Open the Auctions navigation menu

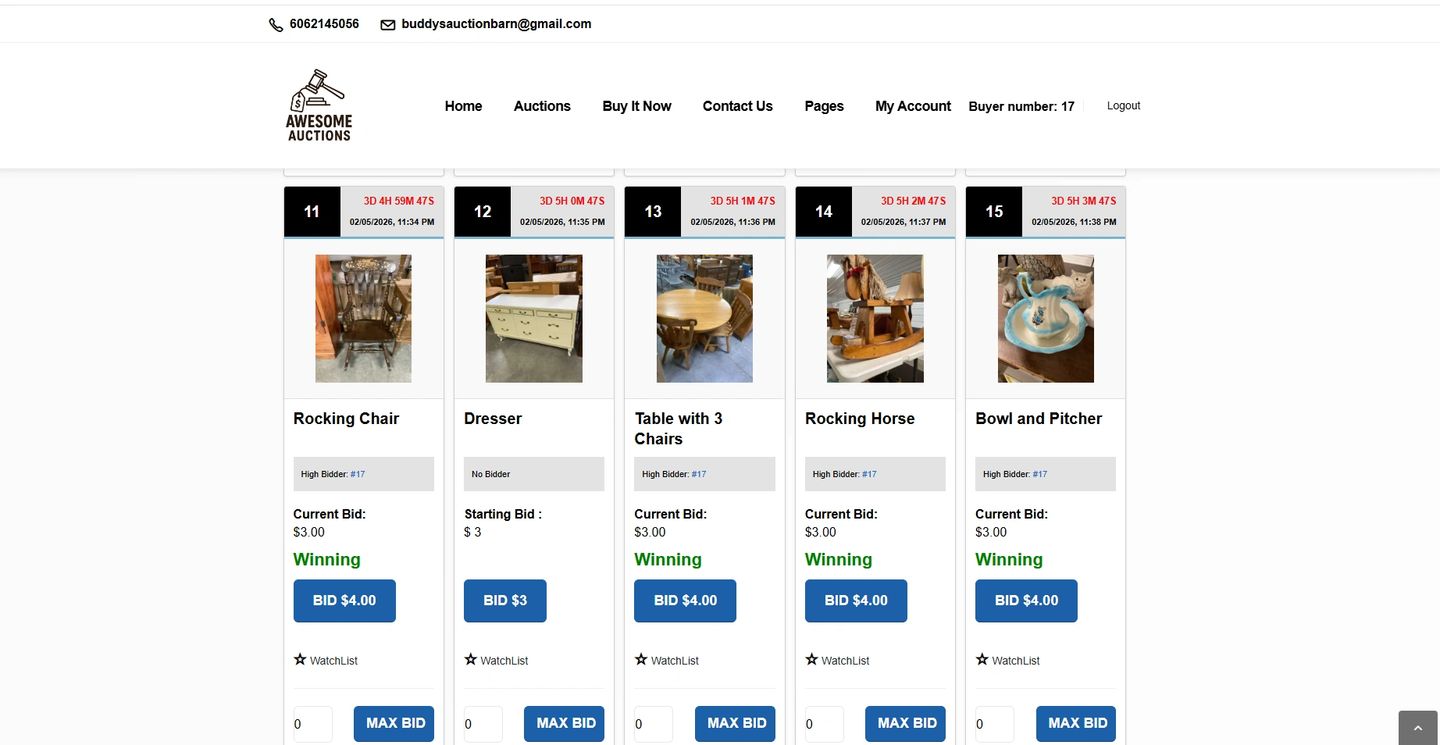(541, 105)
